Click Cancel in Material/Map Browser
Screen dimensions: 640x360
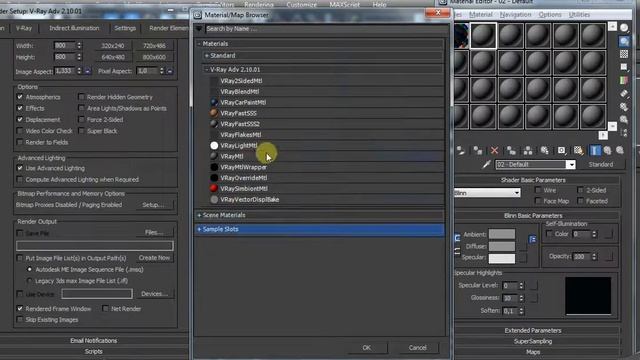(x=417, y=348)
